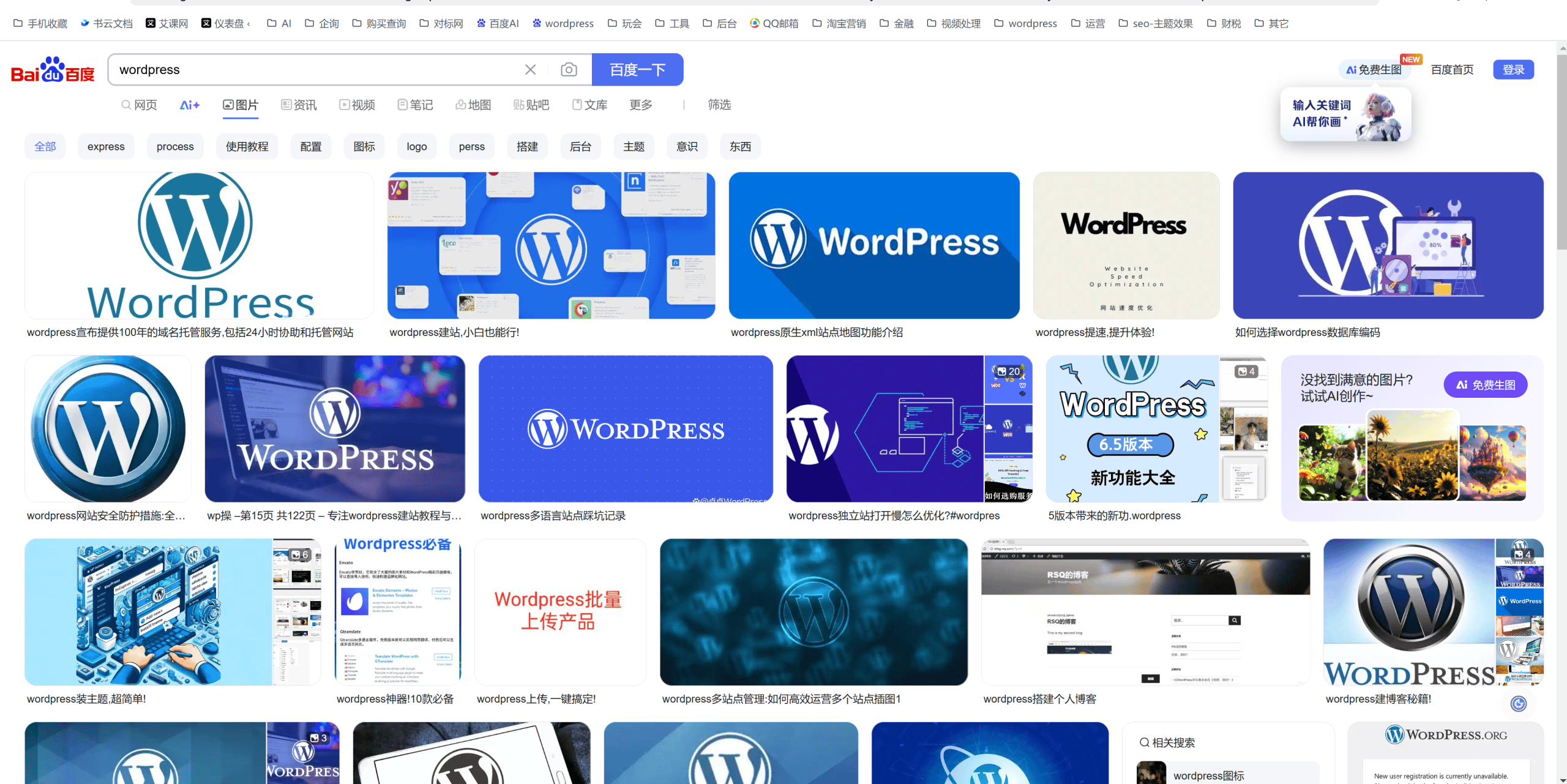Select the 主题 filter chip

point(634,147)
